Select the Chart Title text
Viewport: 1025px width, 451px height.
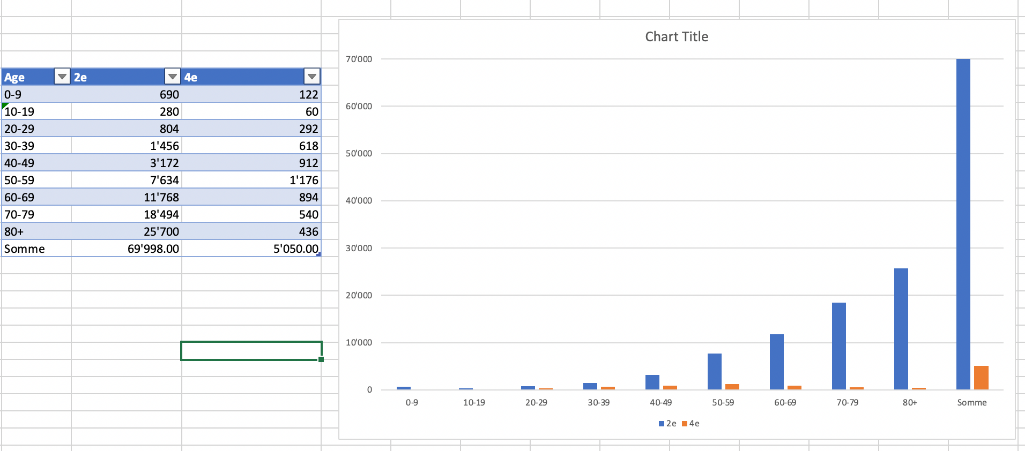pyautogui.click(x=677, y=37)
